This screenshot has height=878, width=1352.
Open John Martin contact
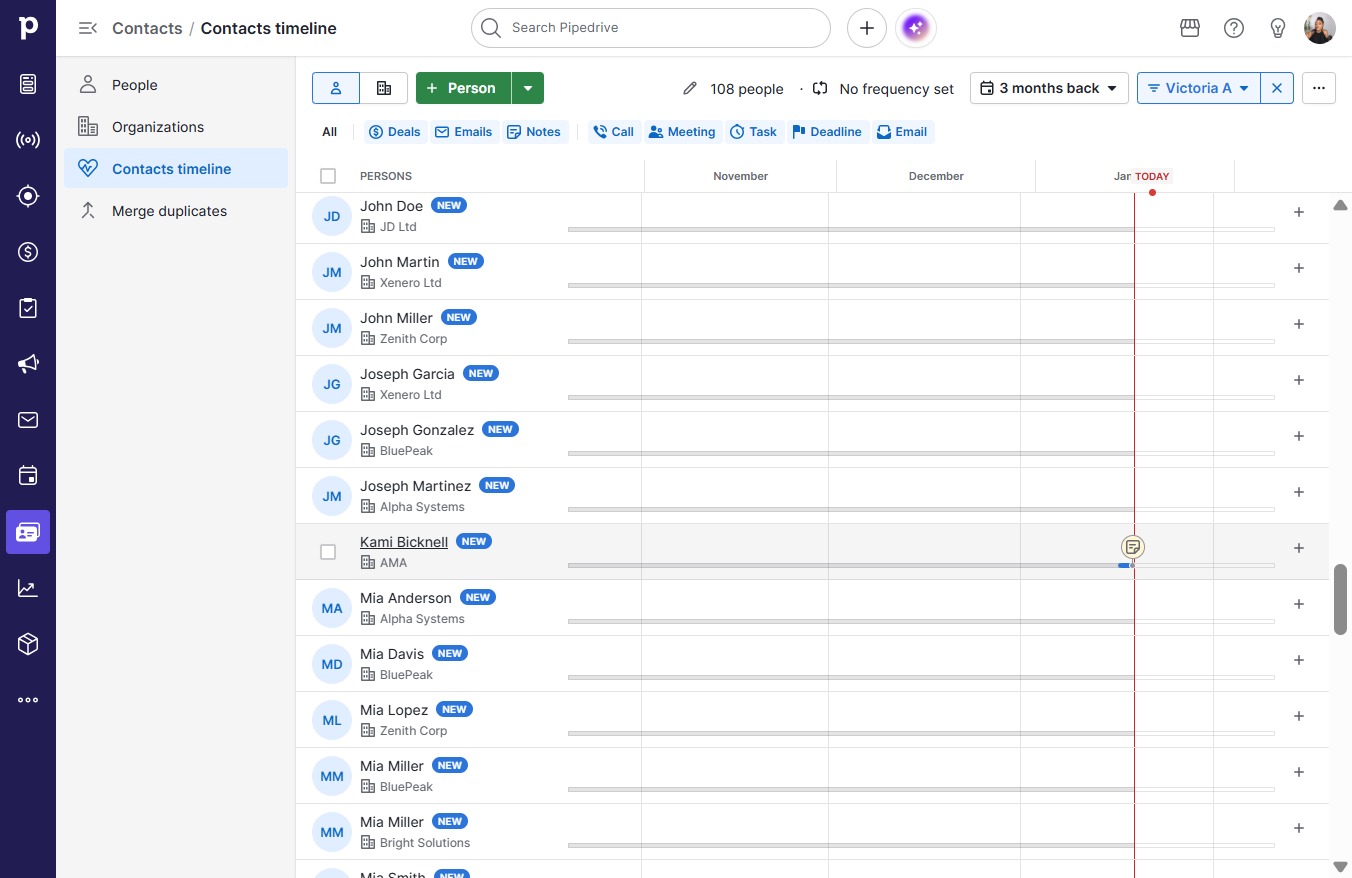click(400, 262)
